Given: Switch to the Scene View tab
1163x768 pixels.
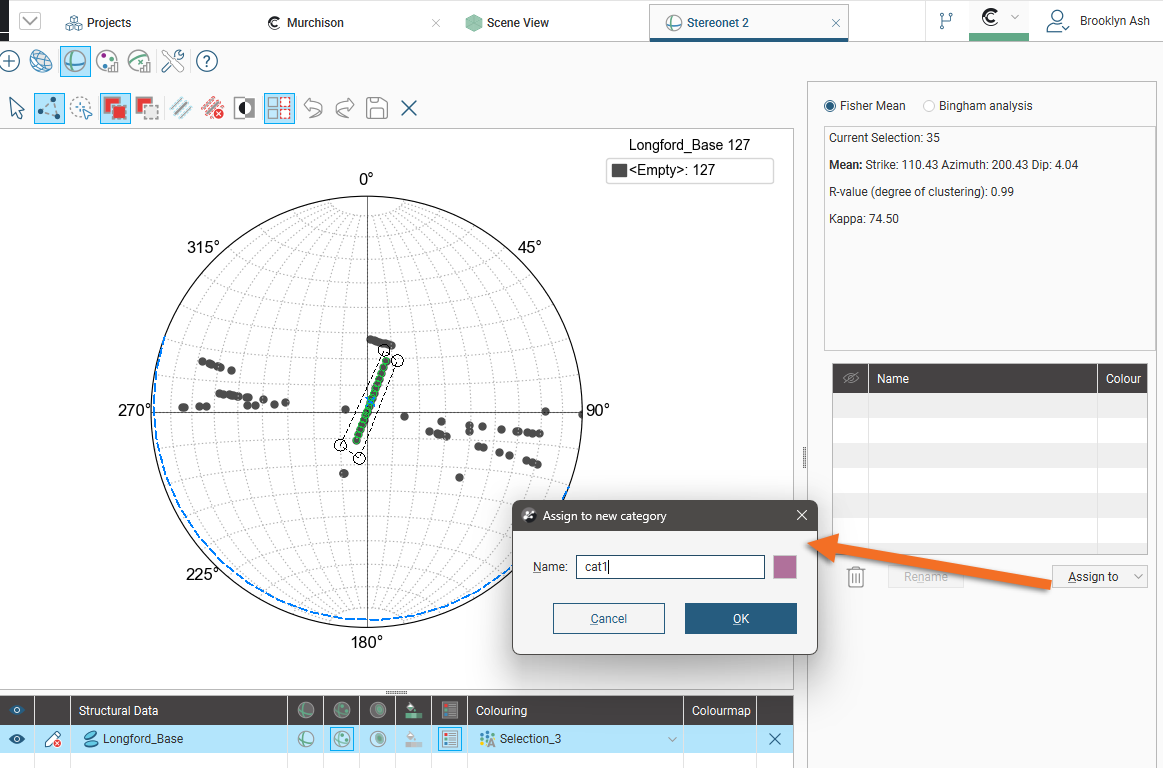Looking at the screenshot, I should [507, 23].
